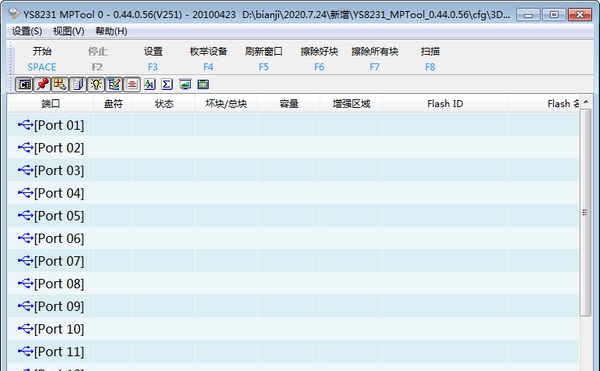Image resolution: width=600 pixels, height=371 pixels.
Task: Click the MPTool app icon in title bar
Action: pyautogui.click(x=14, y=14)
